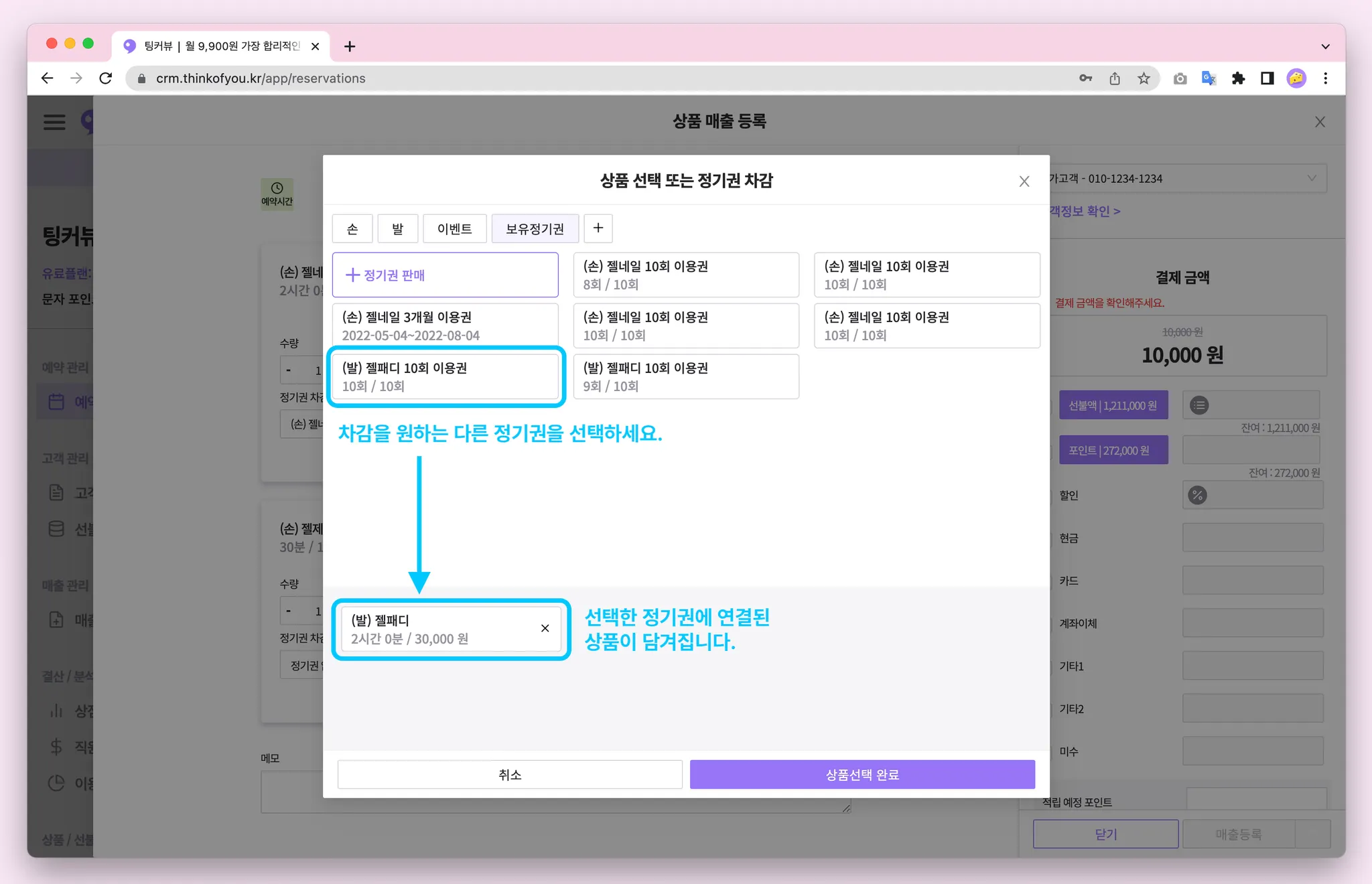
Task: Reload the page
Action: 106,78
